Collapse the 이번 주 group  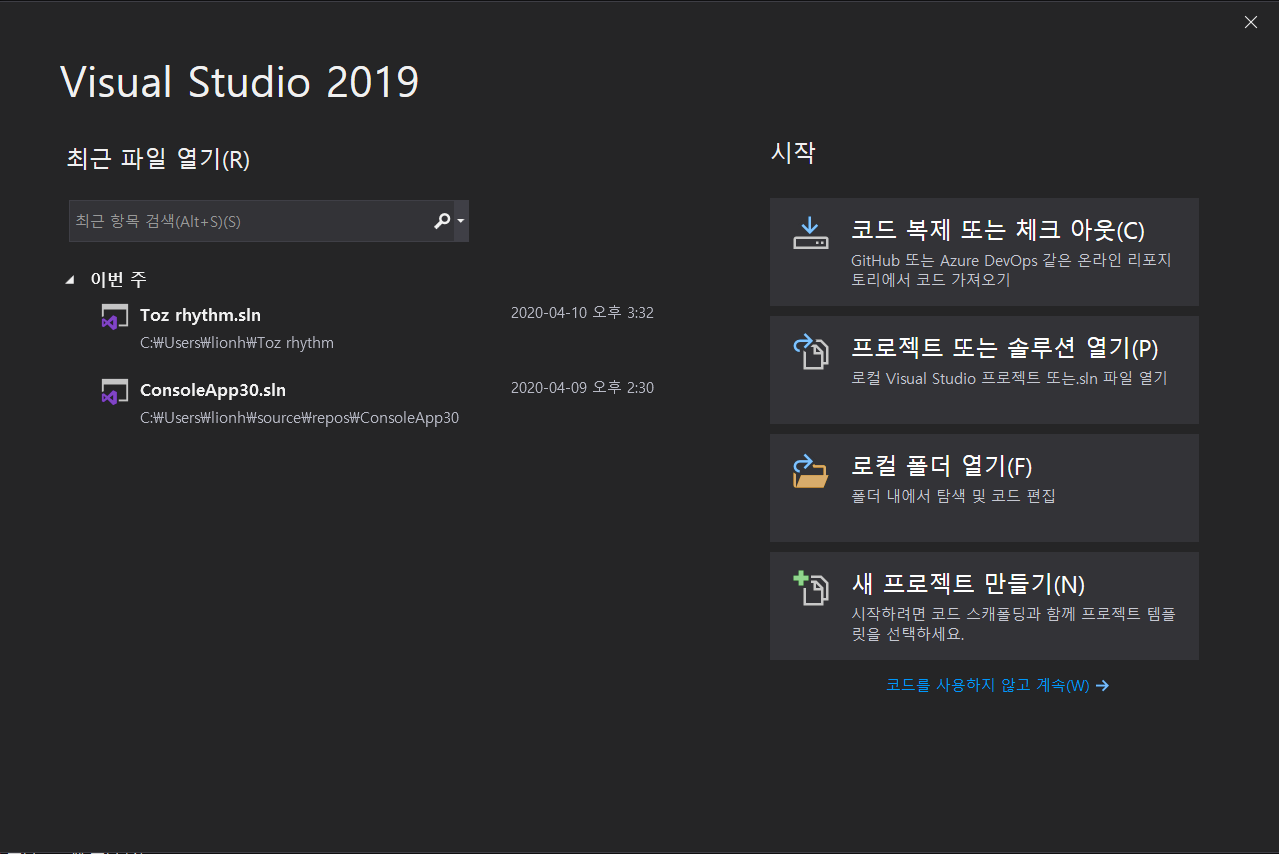[69, 280]
